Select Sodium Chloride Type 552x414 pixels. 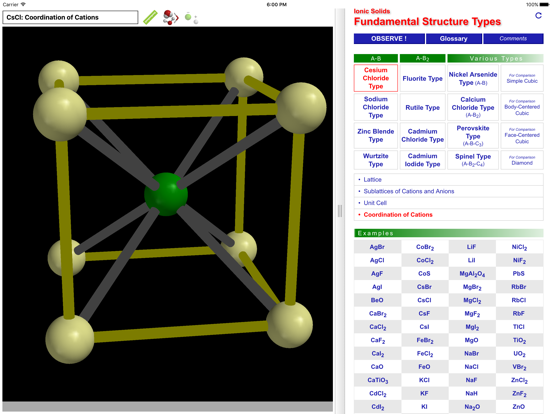(376, 107)
